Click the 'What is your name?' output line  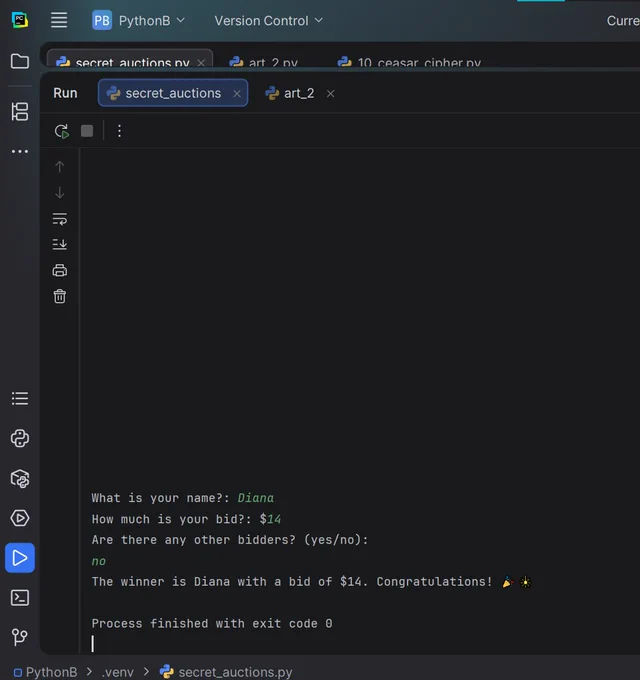pos(183,498)
